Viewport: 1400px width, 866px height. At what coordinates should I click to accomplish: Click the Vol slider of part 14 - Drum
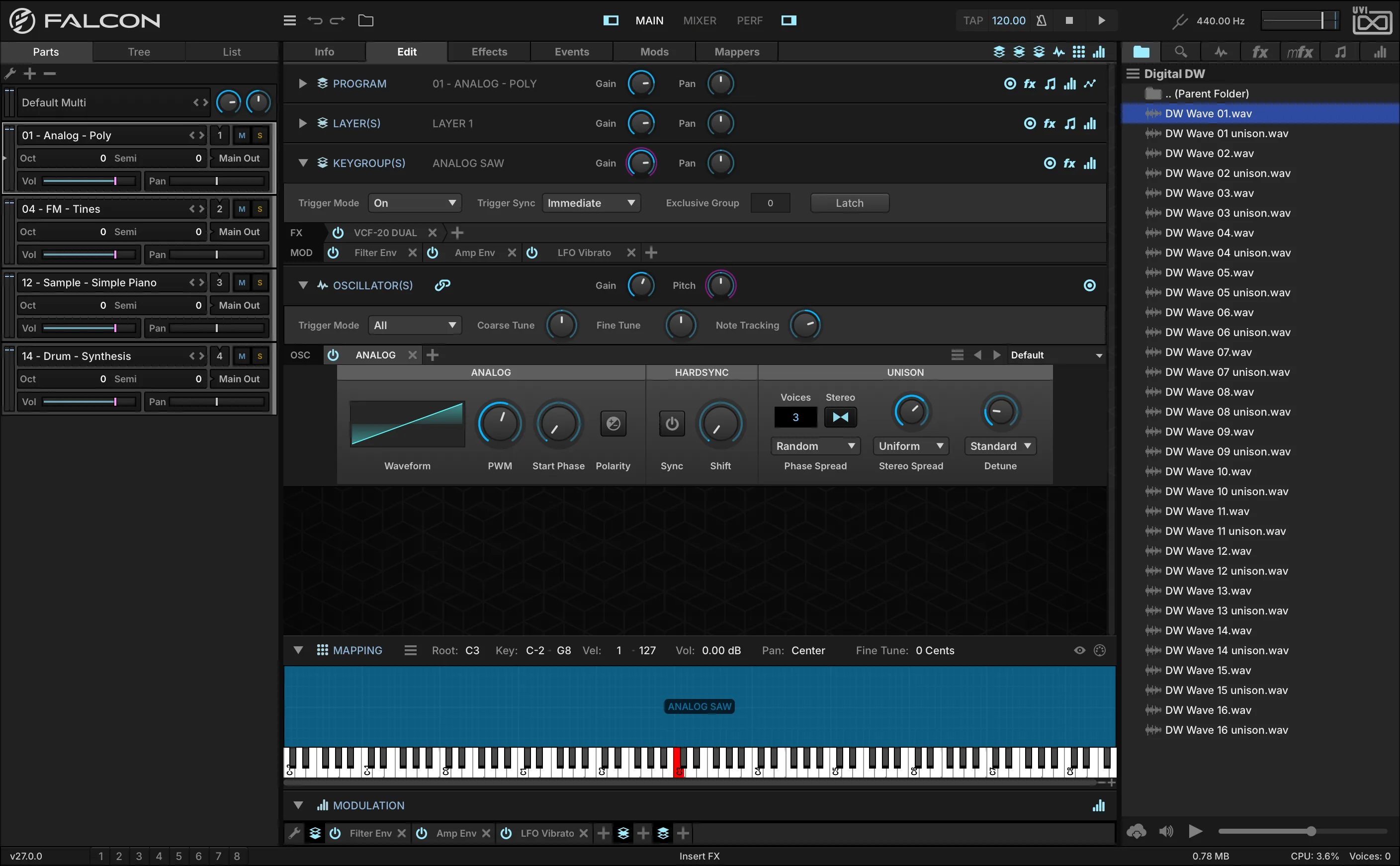(x=89, y=402)
